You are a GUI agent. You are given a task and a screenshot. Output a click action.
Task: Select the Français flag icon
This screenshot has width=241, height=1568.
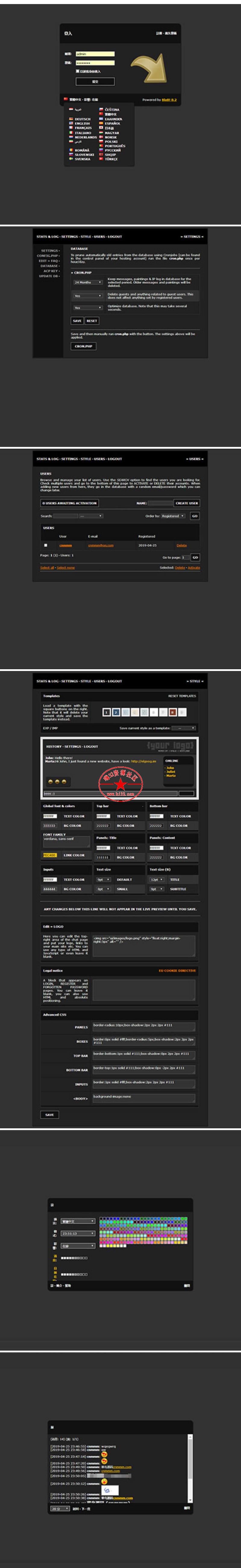[x=71, y=128]
